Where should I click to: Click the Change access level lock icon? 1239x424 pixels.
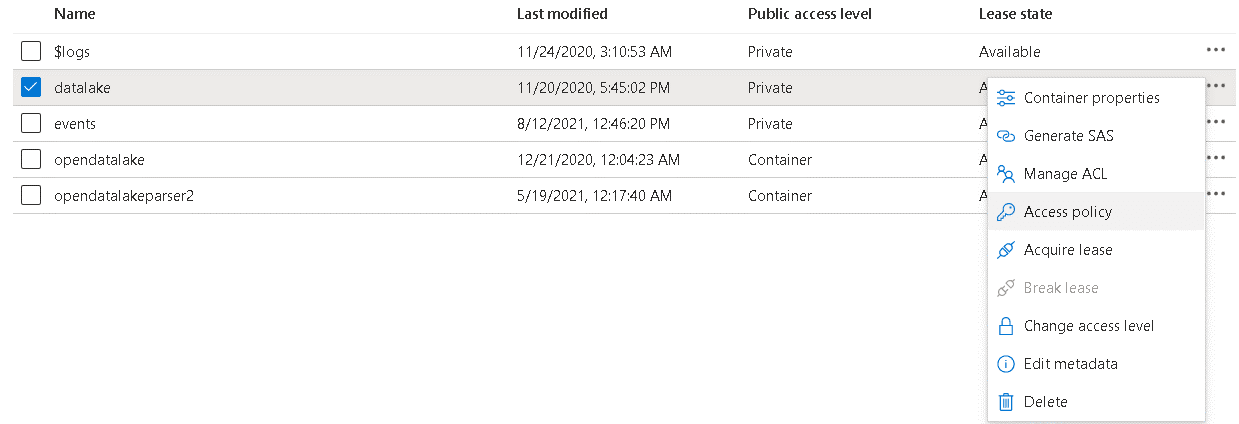[1006, 326]
